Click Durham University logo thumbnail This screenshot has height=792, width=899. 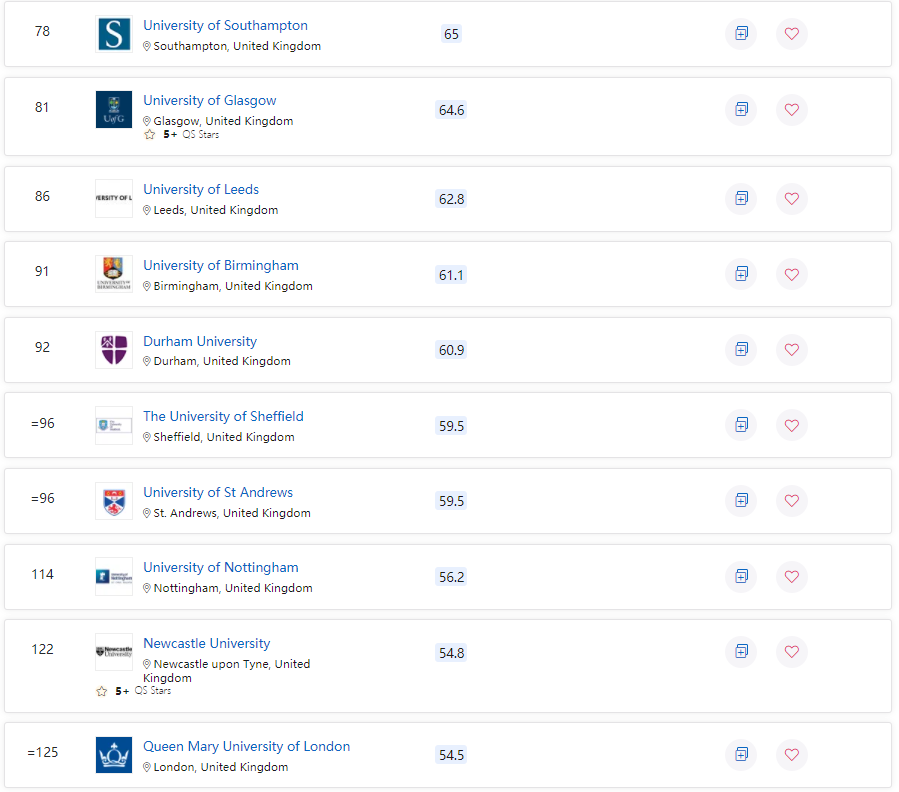pos(113,350)
